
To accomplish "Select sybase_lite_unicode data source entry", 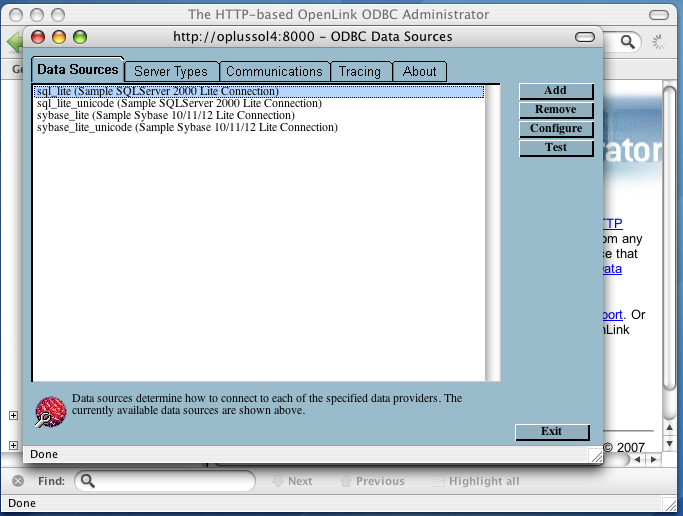I will point(186,128).
